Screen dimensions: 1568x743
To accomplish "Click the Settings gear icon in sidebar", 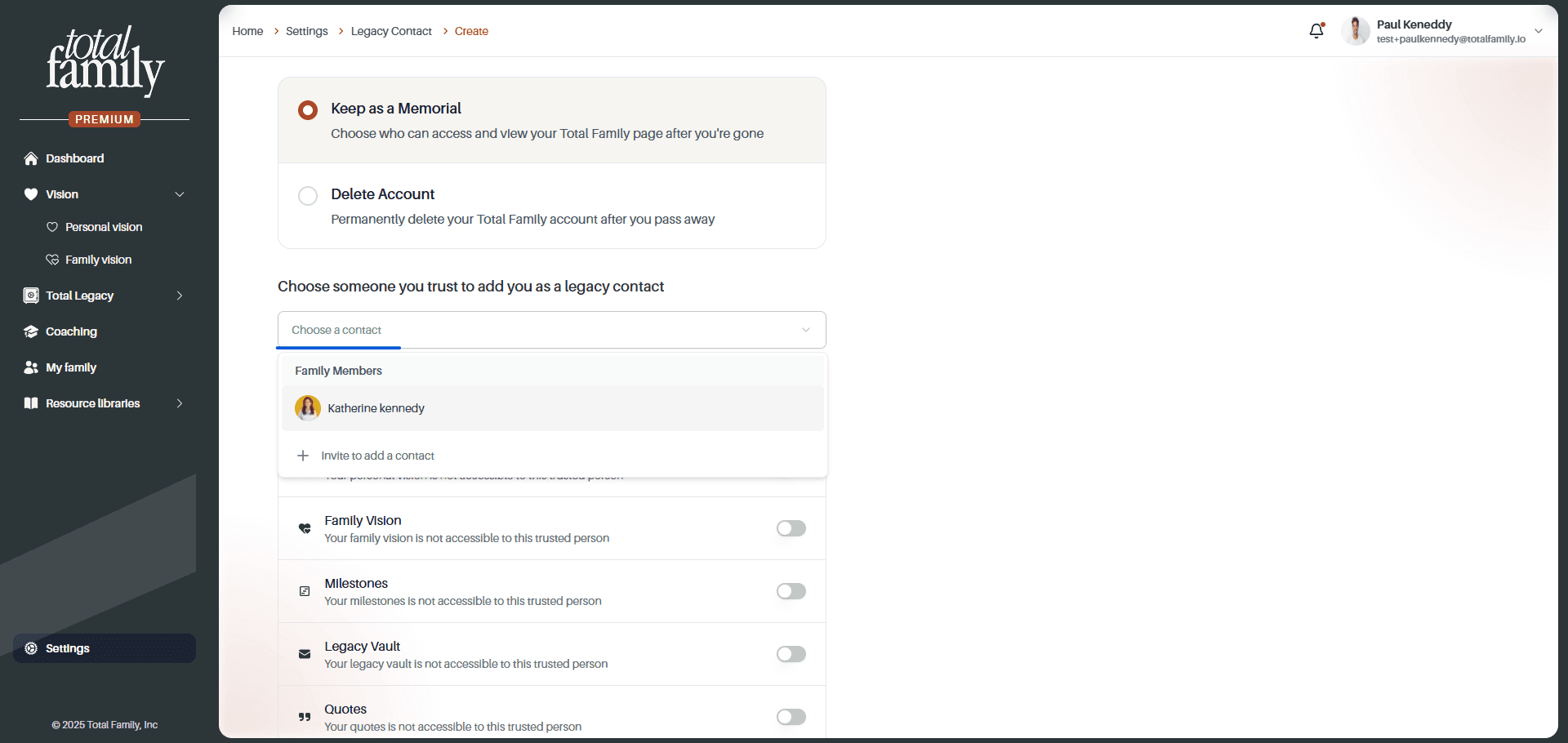I will (x=31, y=648).
